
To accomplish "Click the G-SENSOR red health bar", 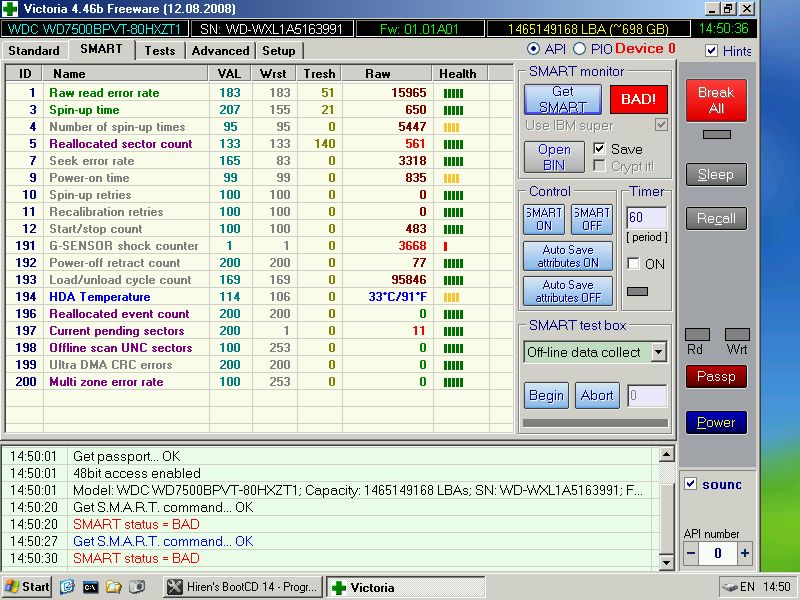I will pyautogui.click(x=445, y=246).
